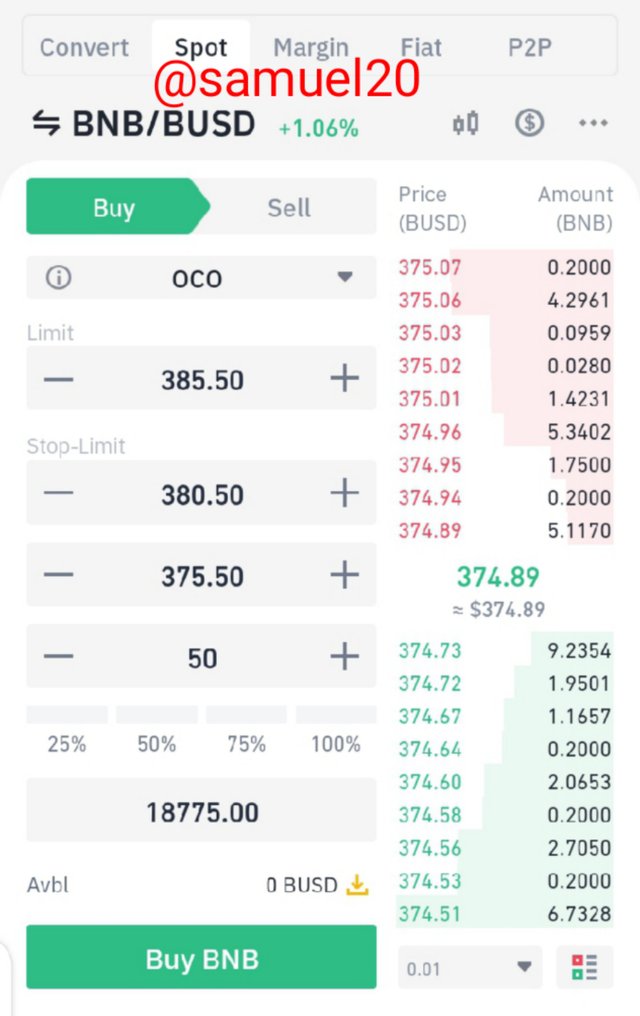The width and height of the screenshot is (640, 1016).
Task: Tap the swap pair arrows beside BNB/BUSD
Action: point(46,123)
